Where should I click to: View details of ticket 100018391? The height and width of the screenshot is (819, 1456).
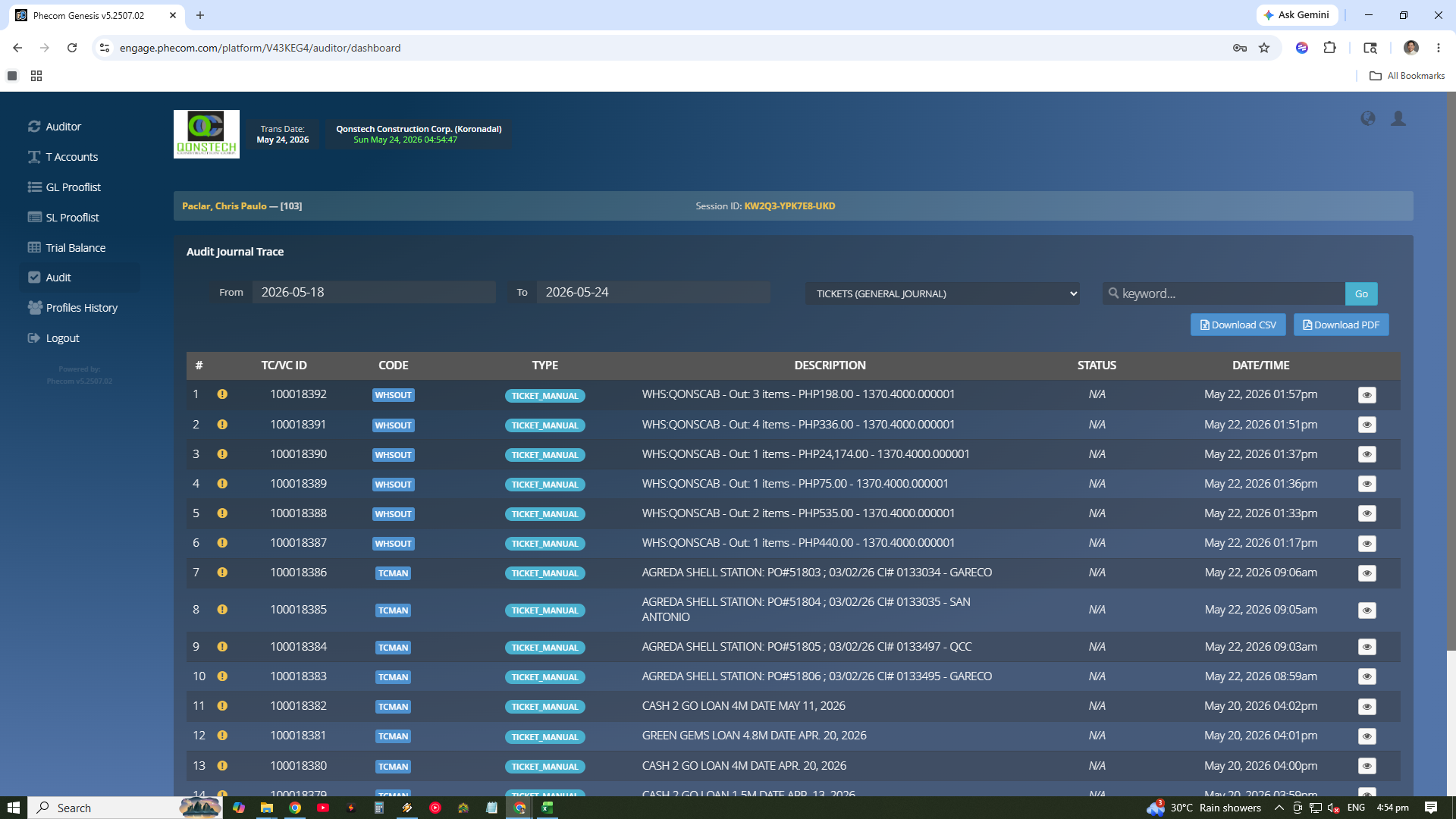(x=1367, y=425)
